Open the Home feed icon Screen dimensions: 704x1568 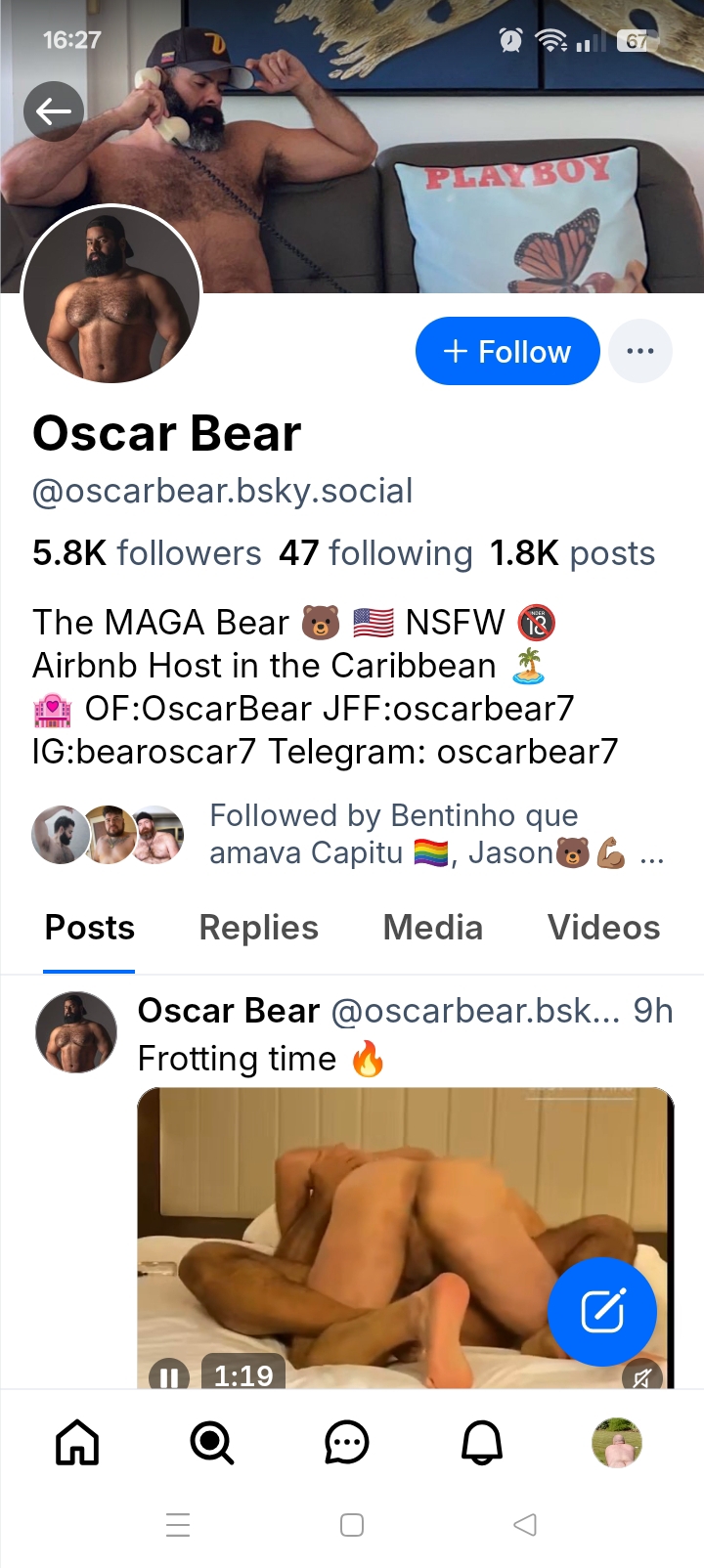(77, 1442)
